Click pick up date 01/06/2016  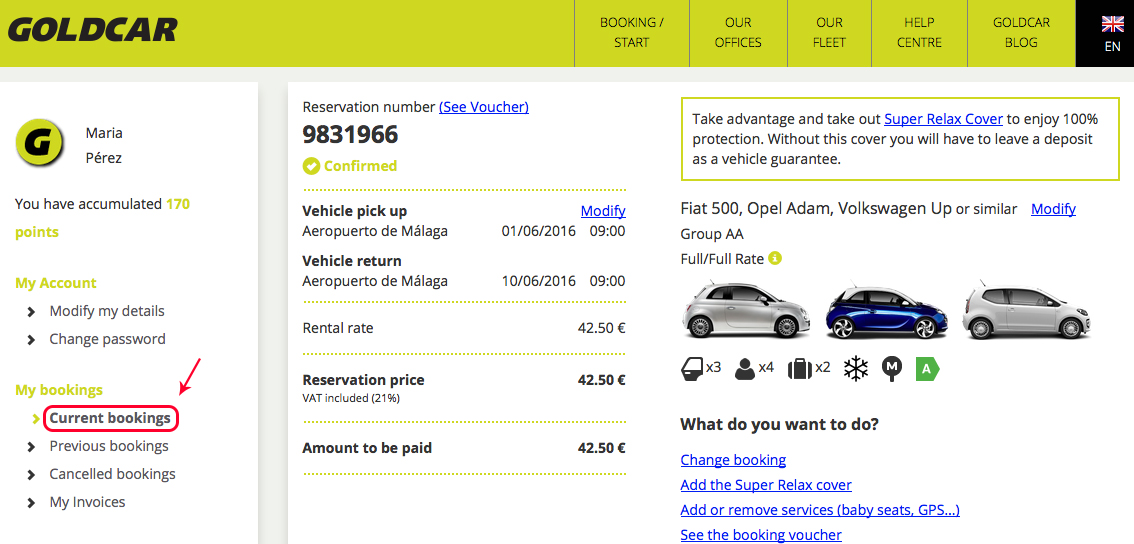pyautogui.click(x=539, y=231)
